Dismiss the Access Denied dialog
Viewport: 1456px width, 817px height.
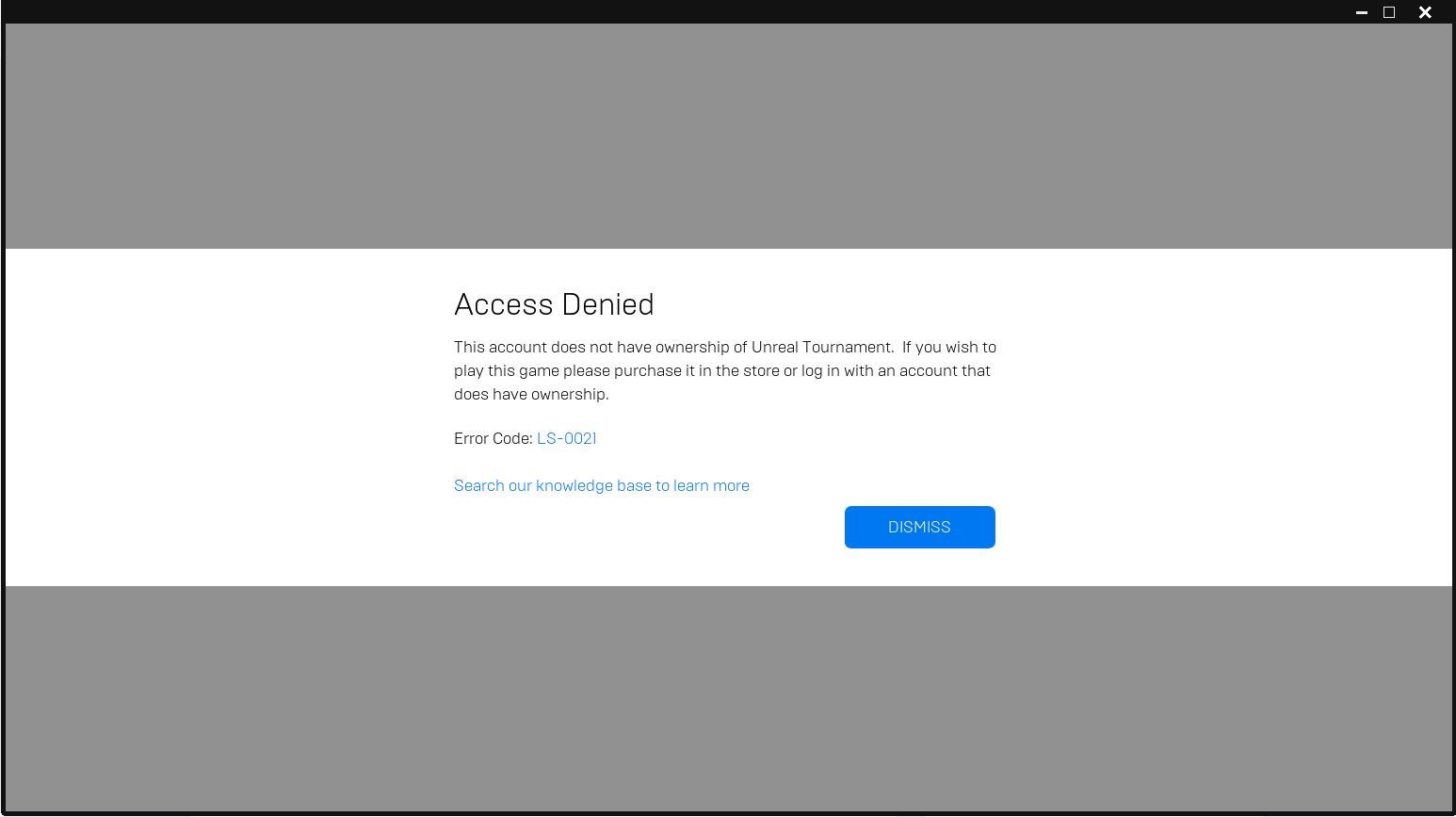(919, 527)
